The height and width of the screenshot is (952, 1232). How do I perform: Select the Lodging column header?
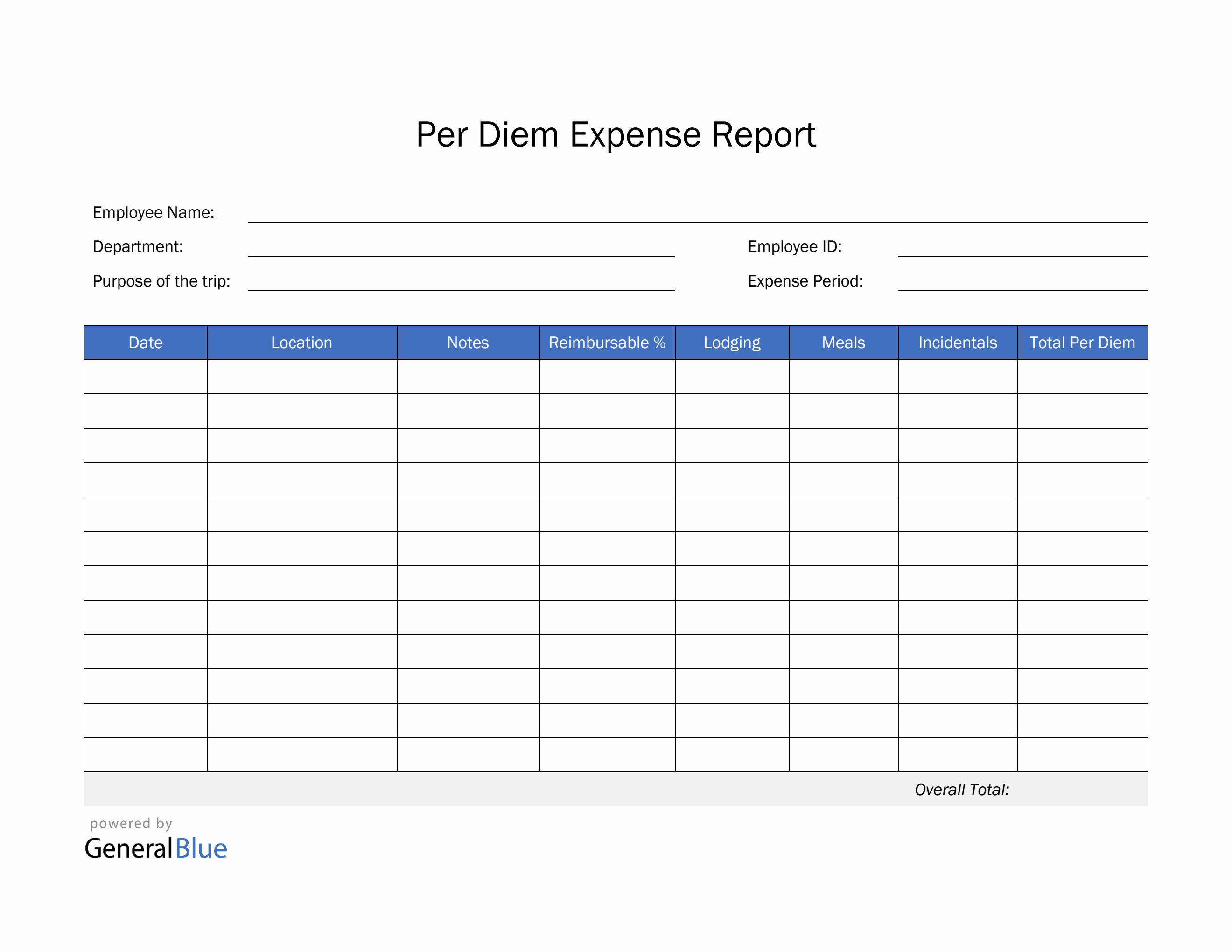click(732, 343)
